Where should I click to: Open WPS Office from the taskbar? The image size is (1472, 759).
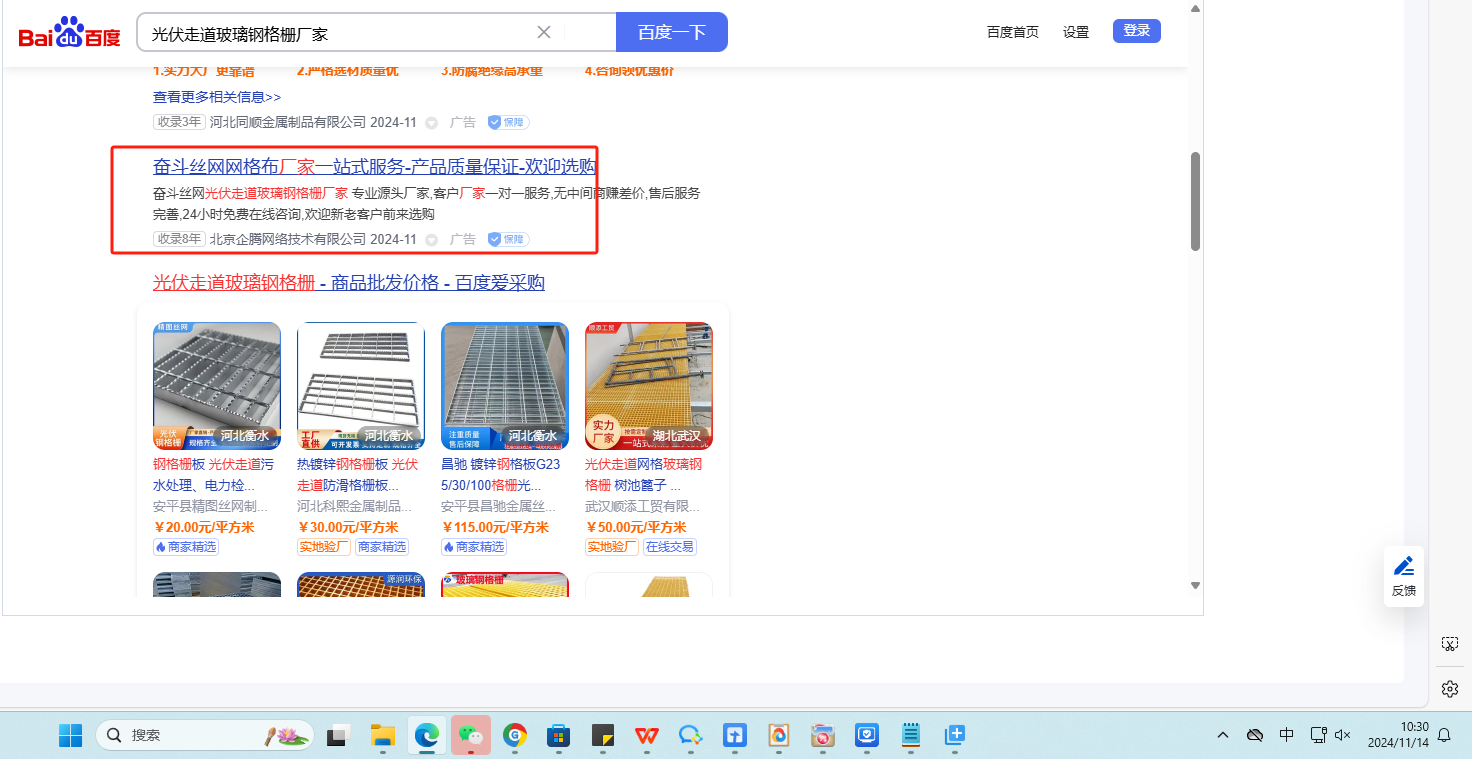[x=647, y=735]
